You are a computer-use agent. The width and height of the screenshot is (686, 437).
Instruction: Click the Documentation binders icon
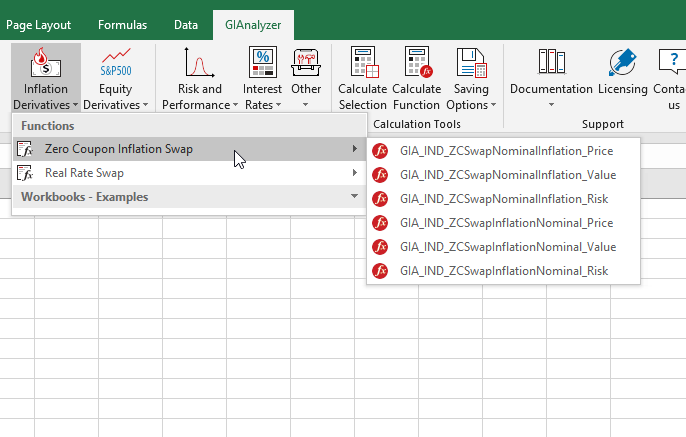point(551,61)
